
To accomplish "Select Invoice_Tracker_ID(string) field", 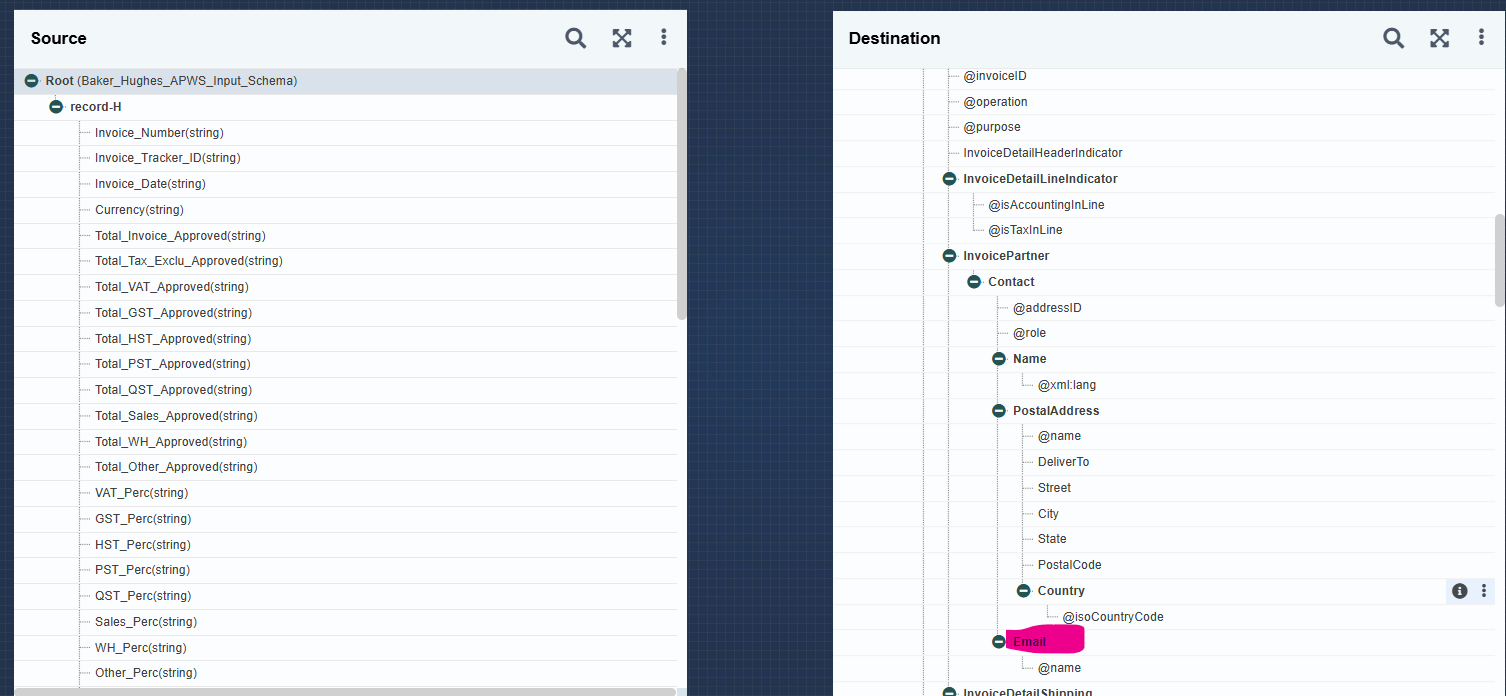I will tap(167, 158).
